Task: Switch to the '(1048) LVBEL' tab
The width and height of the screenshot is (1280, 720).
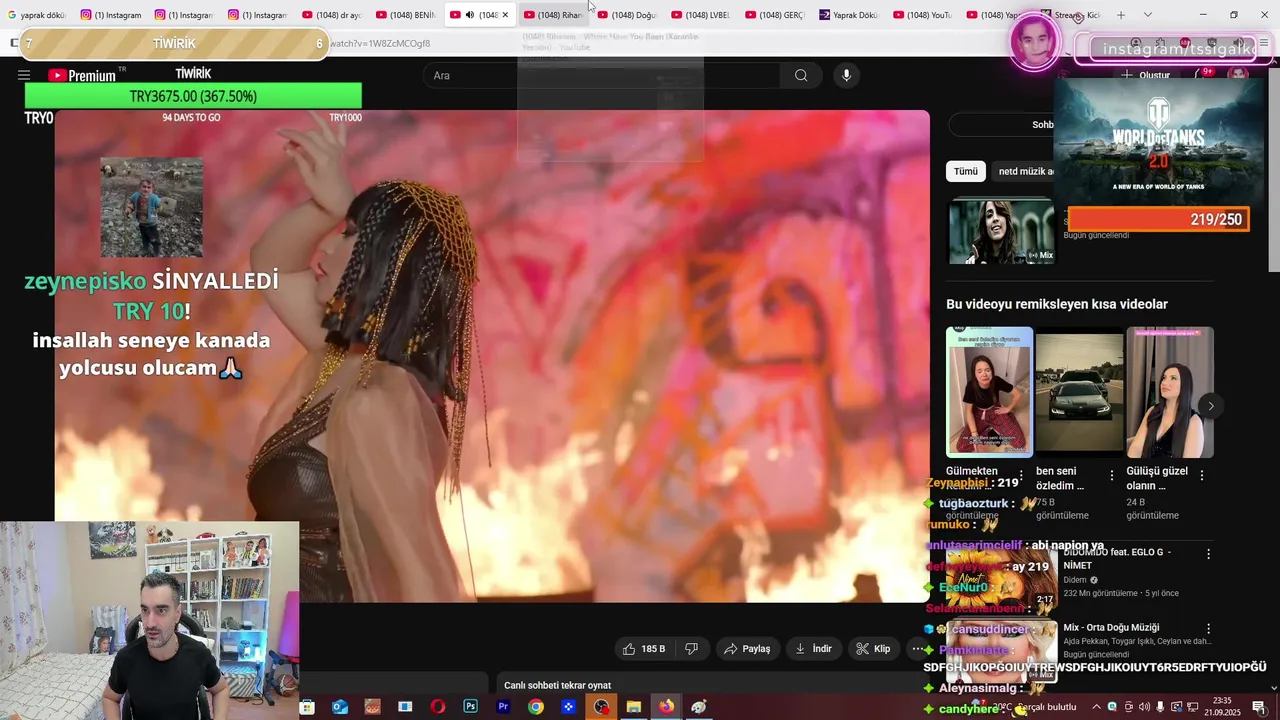Action: [x=701, y=15]
